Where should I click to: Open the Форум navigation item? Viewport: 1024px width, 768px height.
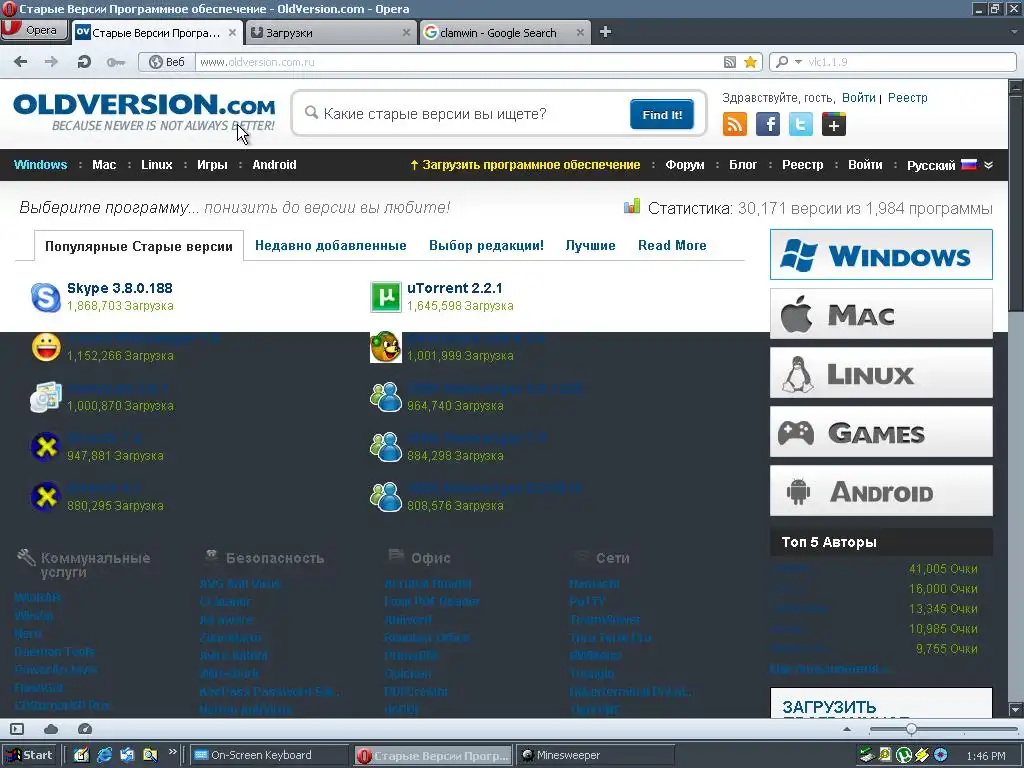684,165
